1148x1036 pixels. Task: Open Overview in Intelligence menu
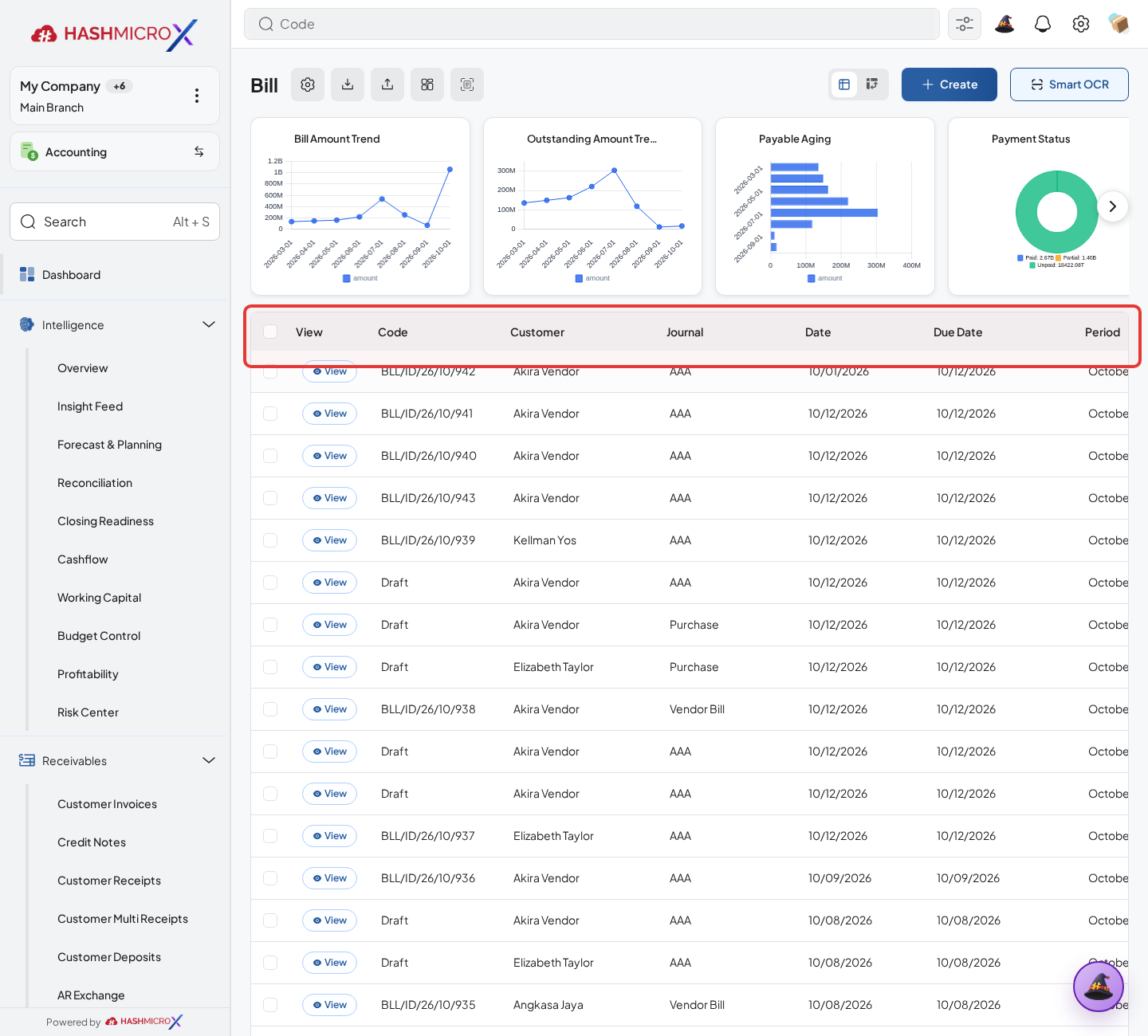[x=83, y=368]
